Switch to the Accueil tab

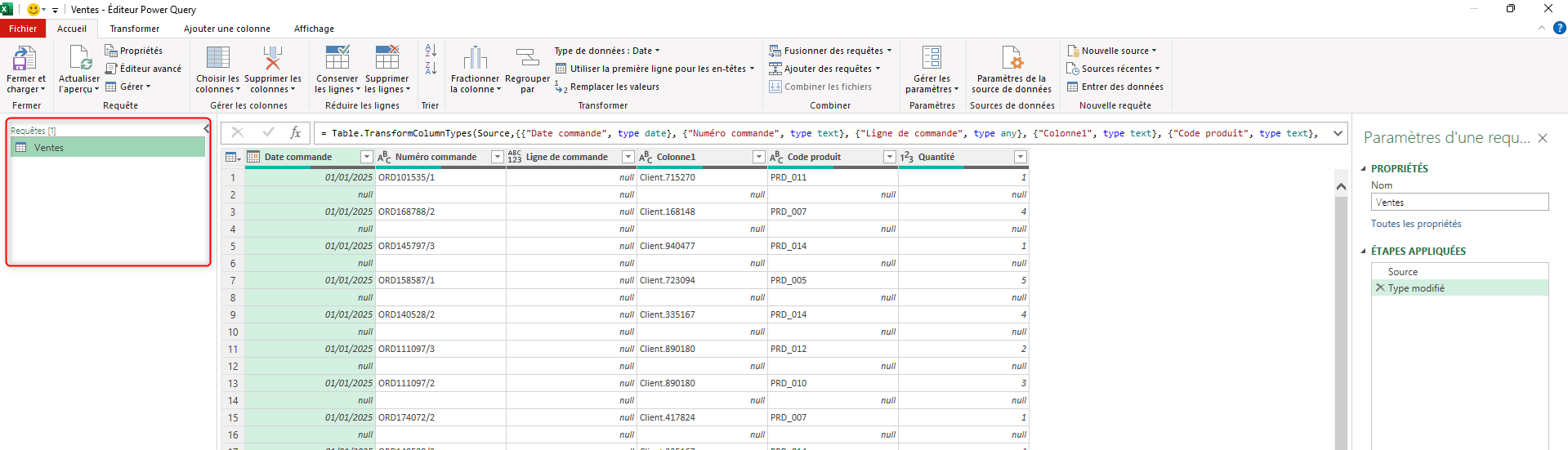pyautogui.click(x=72, y=29)
